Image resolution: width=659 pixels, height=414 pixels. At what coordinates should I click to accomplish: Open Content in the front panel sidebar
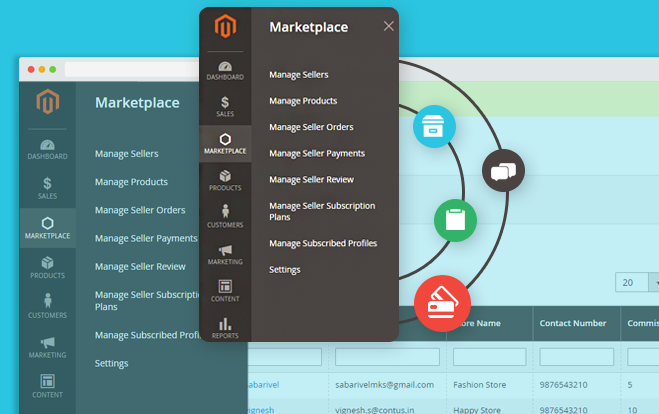pyautogui.click(x=225, y=291)
